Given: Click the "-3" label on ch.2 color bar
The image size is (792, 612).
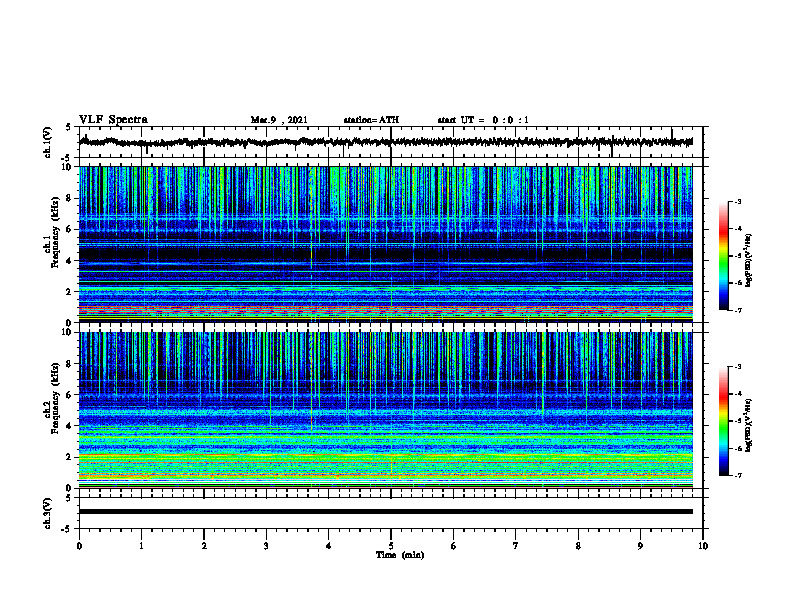Looking at the screenshot, I should tap(738, 367).
